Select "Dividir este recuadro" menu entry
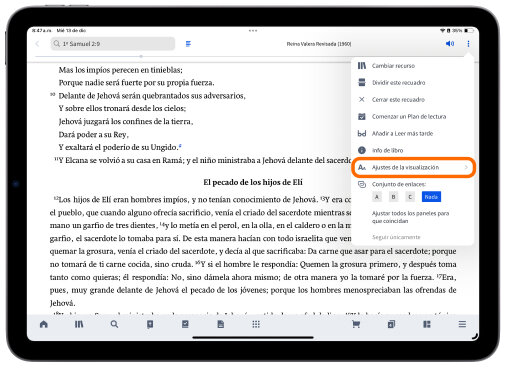The height and width of the screenshot is (368, 506). [413, 82]
